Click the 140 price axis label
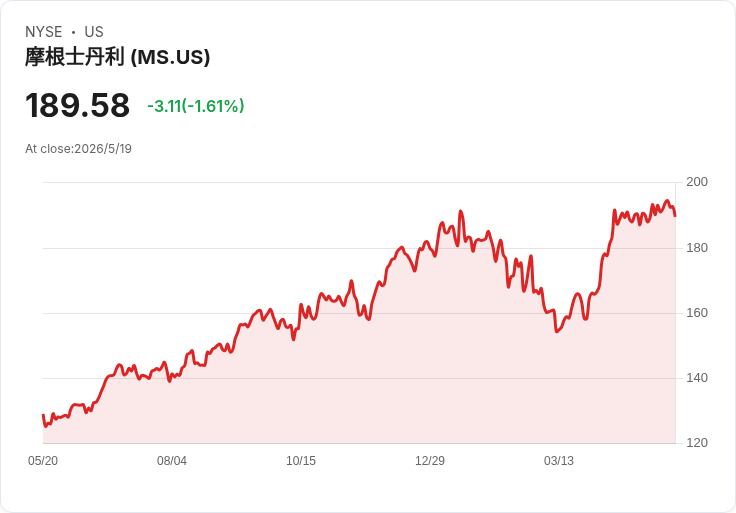 (x=697, y=378)
